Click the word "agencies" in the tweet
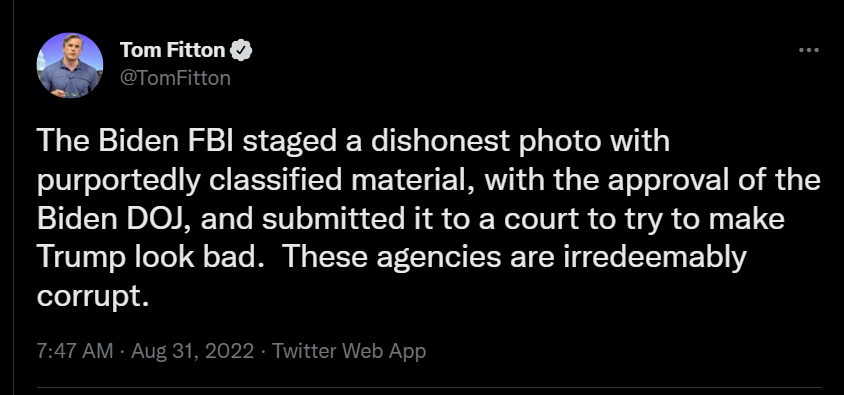844x395 pixels. (x=439, y=259)
